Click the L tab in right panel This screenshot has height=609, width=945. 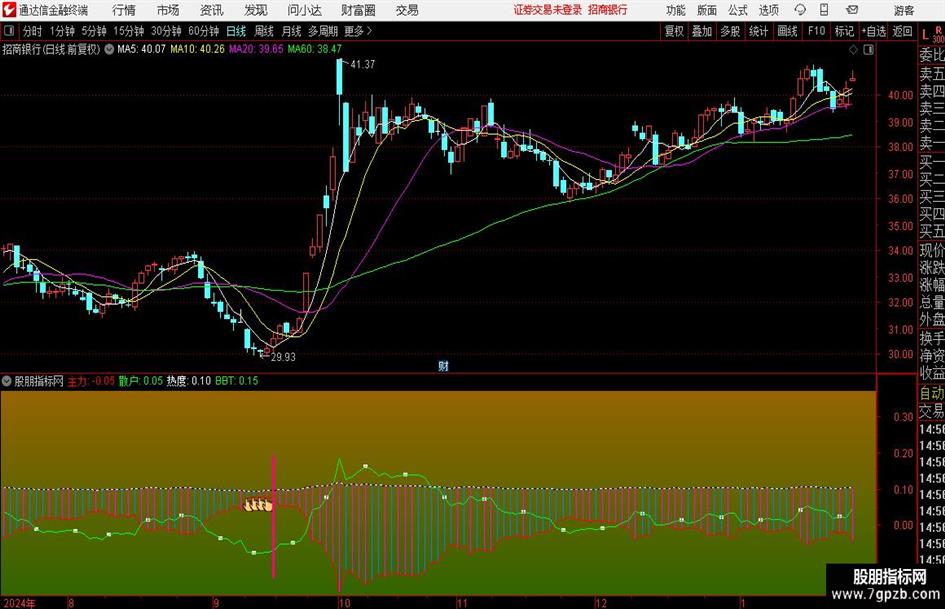925,36
